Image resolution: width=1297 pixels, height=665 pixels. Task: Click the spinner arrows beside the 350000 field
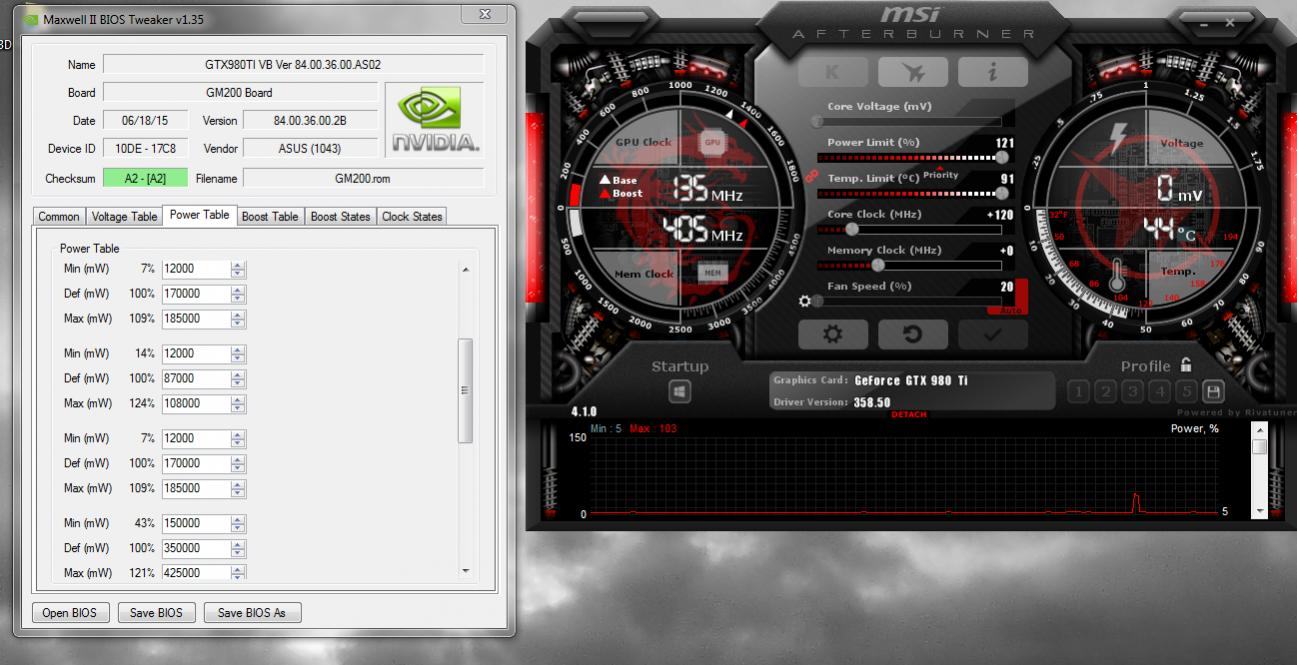238,548
